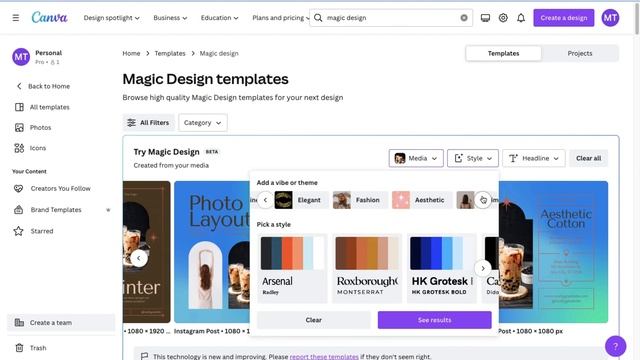
Task: Open Creators You Follow
Action: 52,189
